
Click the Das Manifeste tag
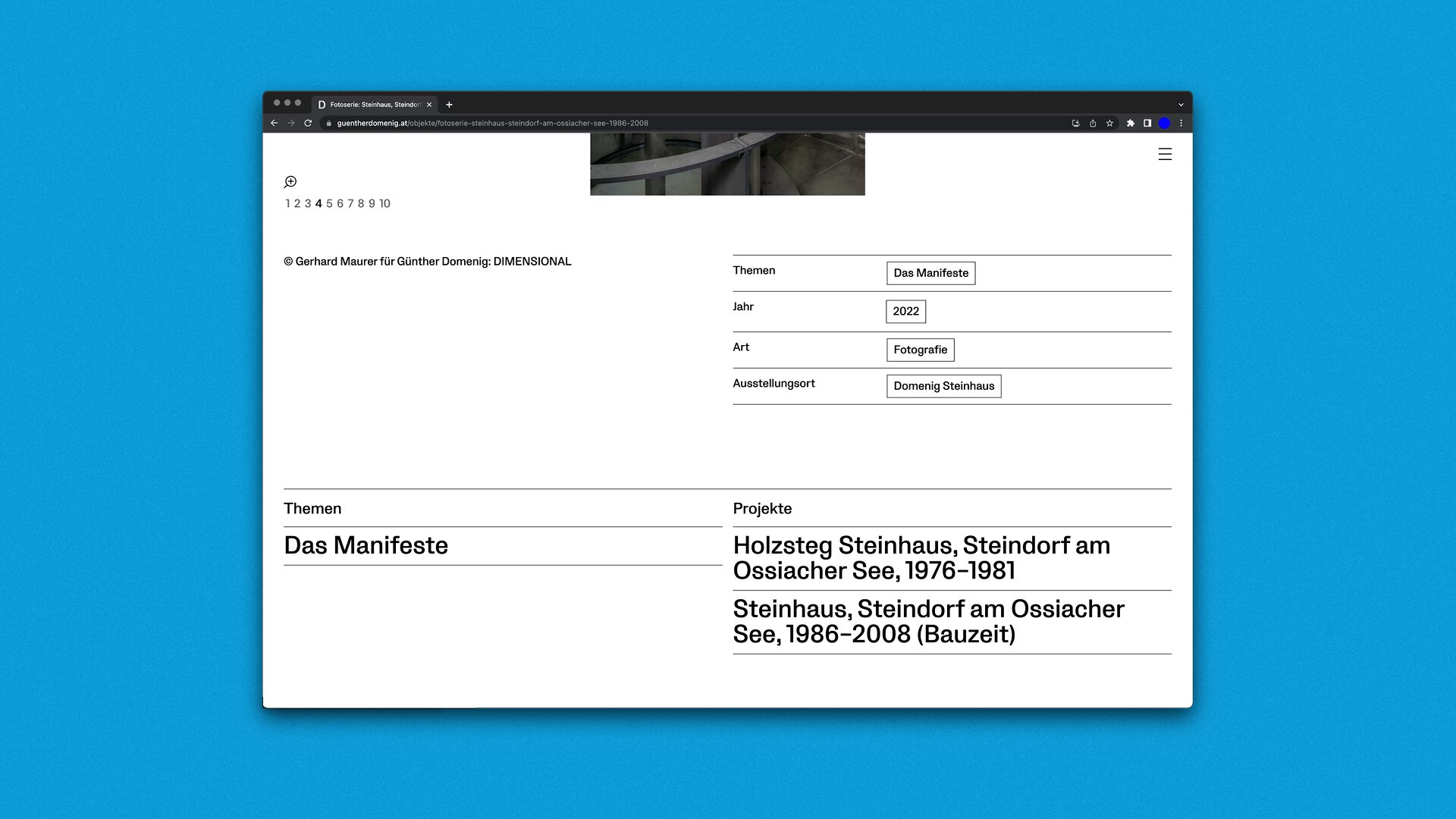(930, 273)
